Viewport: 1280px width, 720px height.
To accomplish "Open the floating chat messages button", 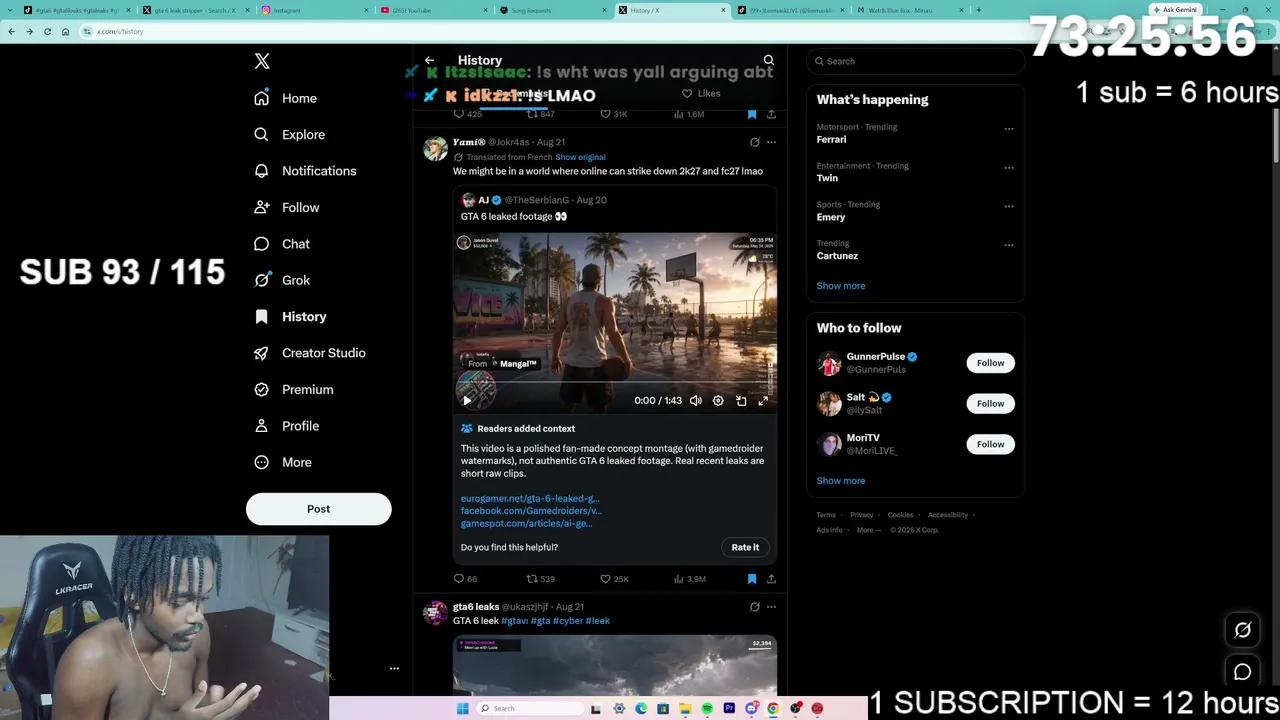I will (x=1243, y=672).
